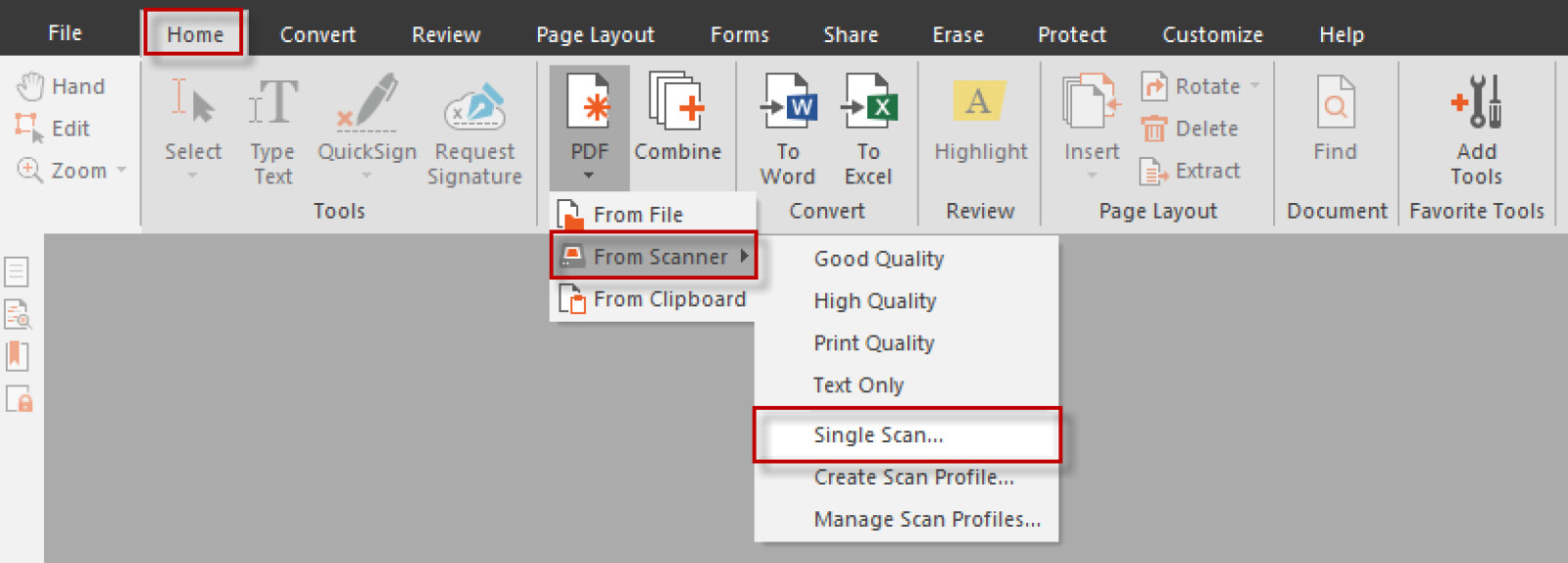
Task: Expand the PDF button dropdown arrow
Action: tap(589, 176)
